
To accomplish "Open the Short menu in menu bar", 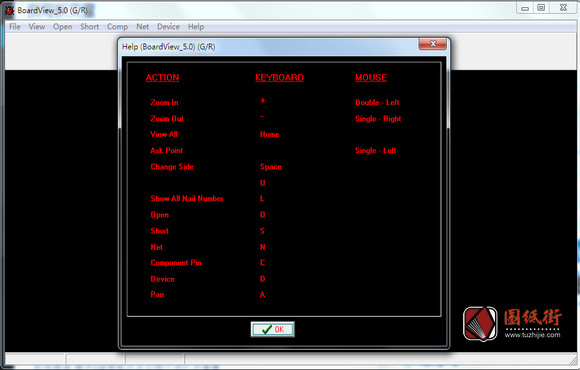I will point(90,27).
